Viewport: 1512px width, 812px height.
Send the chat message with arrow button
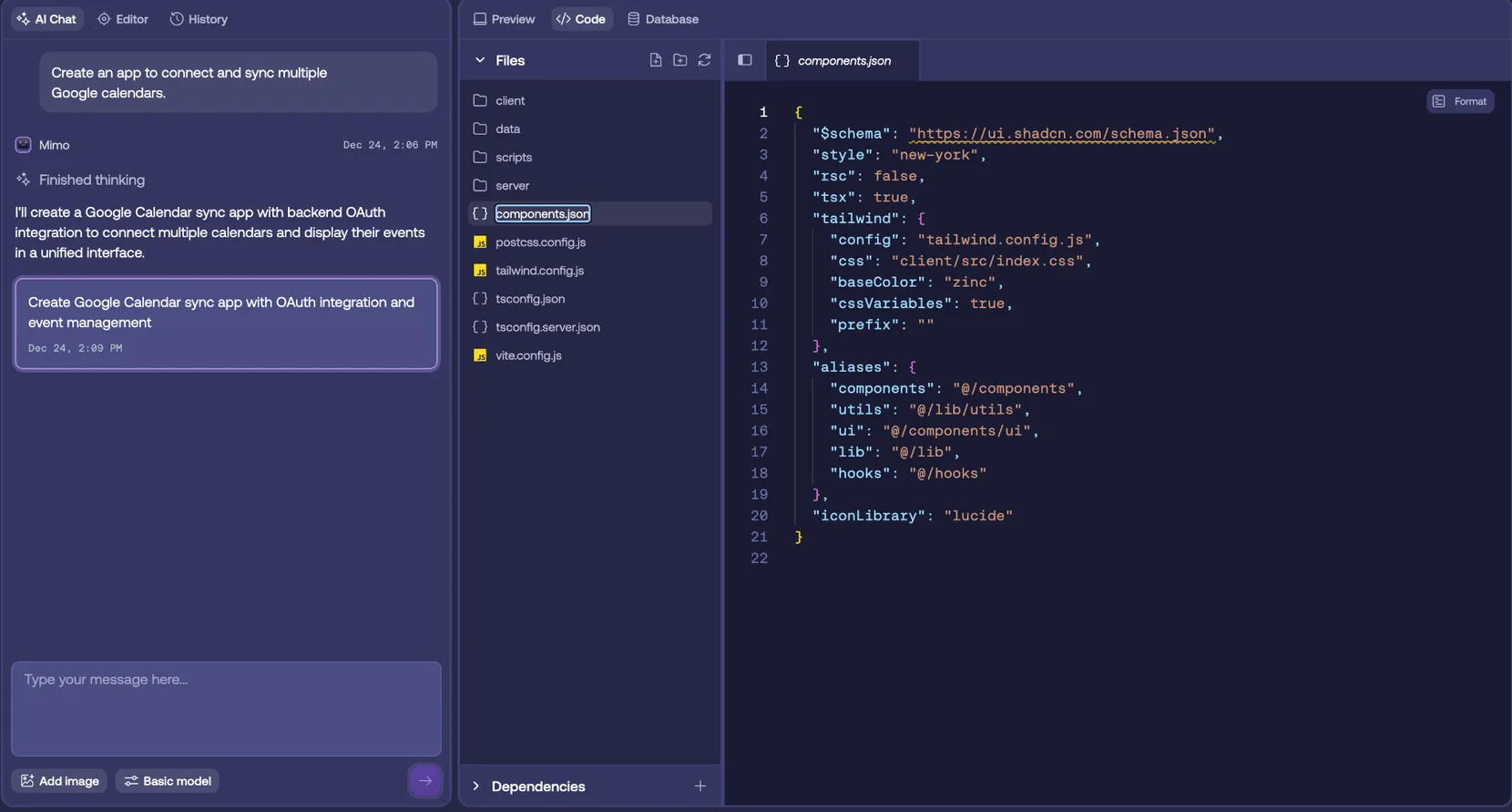pos(425,781)
